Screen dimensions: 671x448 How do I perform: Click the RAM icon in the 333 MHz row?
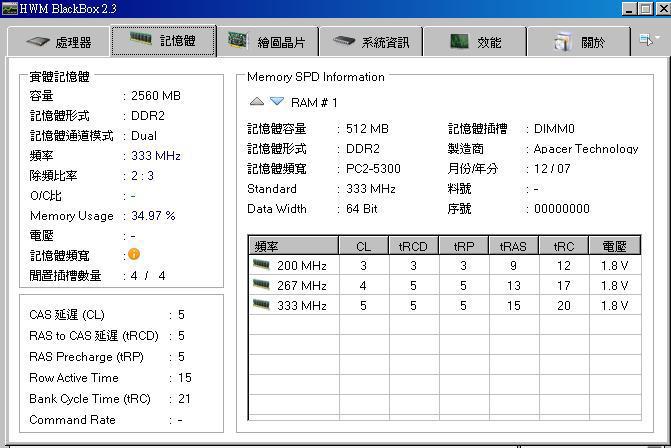[261, 305]
